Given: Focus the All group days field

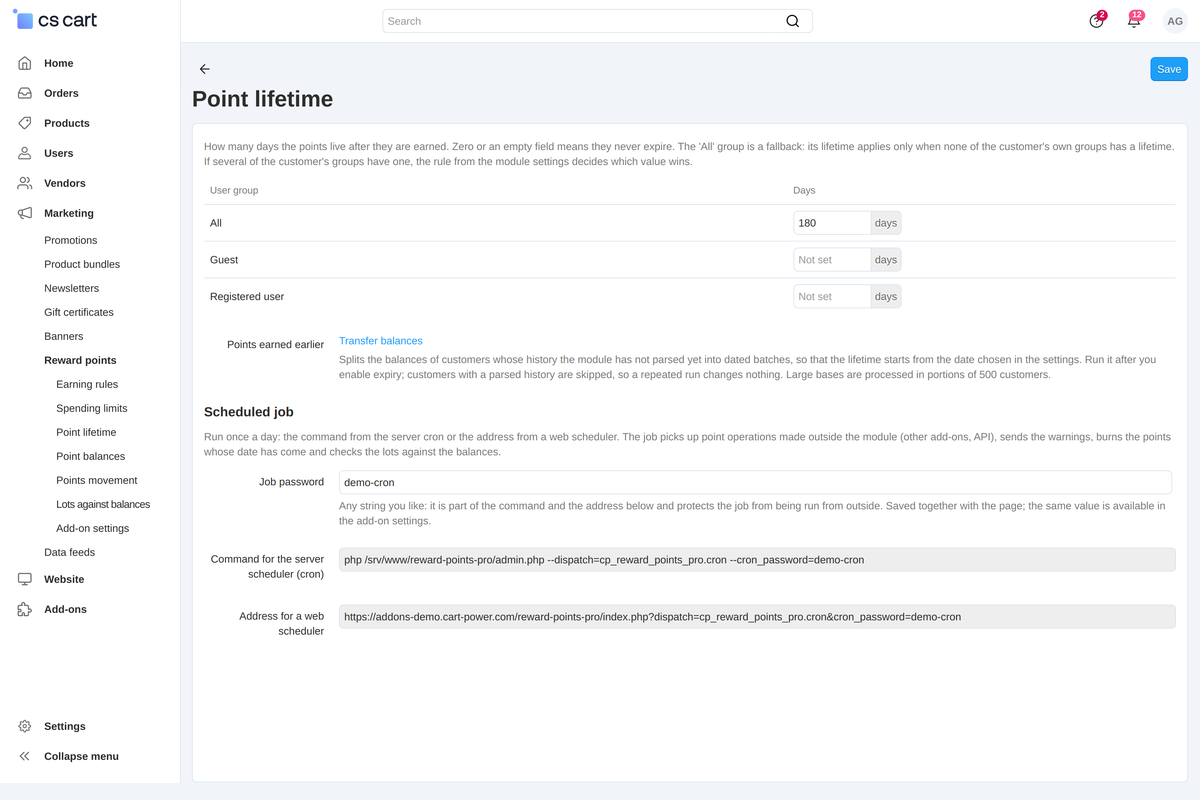Looking at the screenshot, I should pyautogui.click(x=832, y=223).
